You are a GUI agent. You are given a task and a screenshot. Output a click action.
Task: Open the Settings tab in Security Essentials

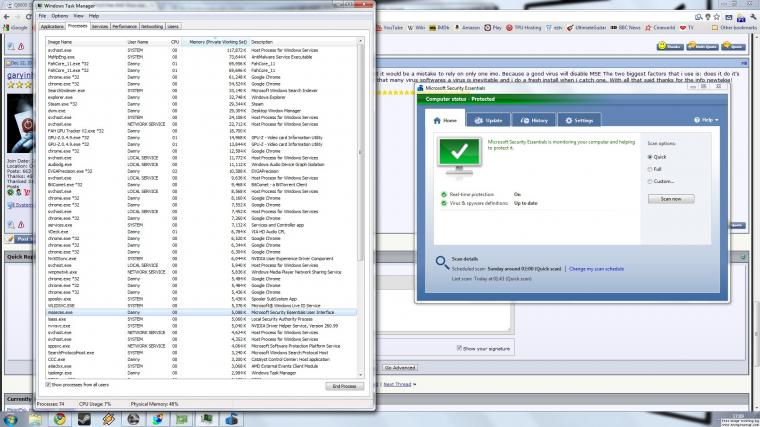click(x=579, y=120)
